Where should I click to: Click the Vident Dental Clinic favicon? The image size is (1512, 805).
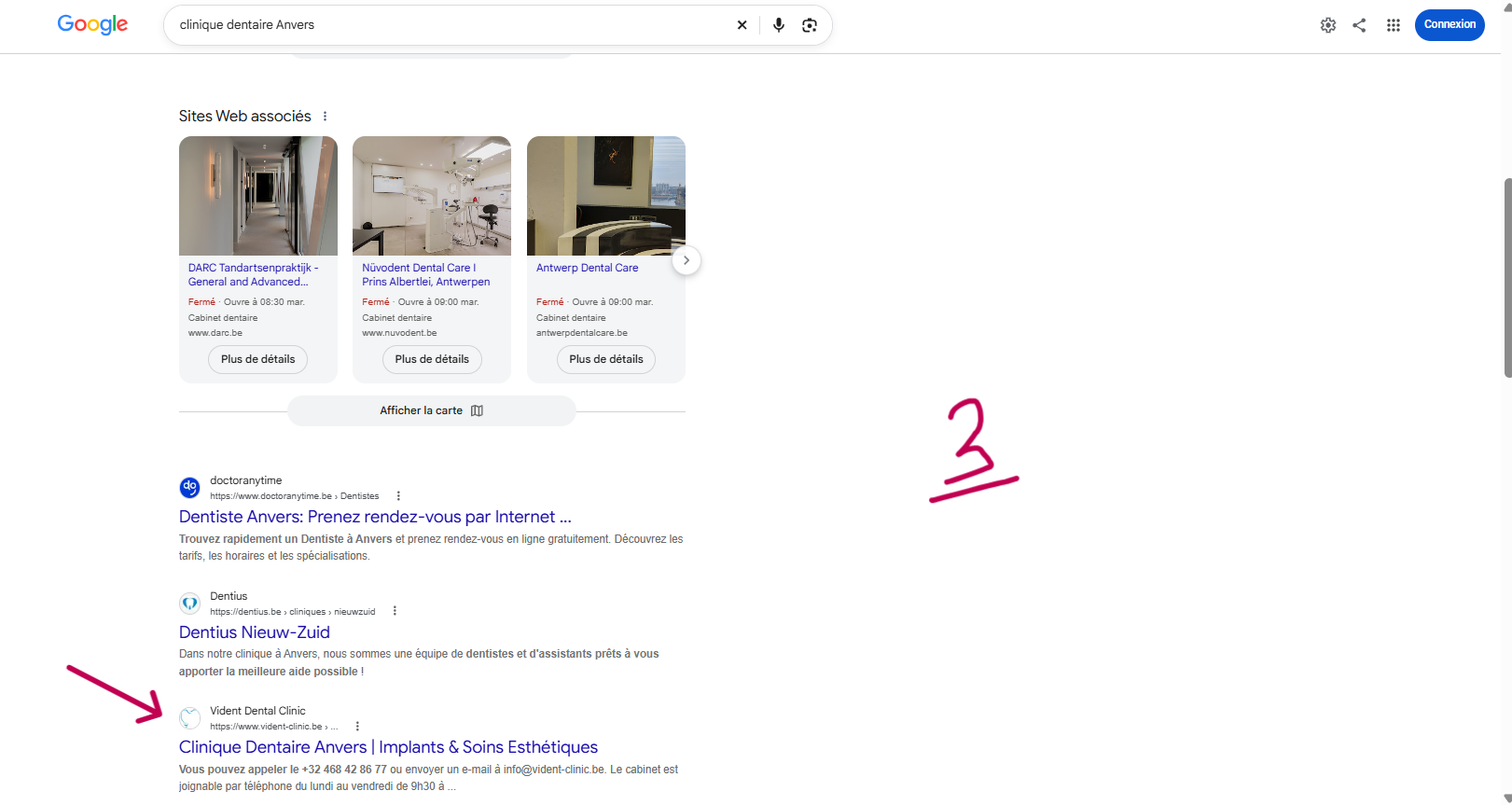click(x=189, y=717)
